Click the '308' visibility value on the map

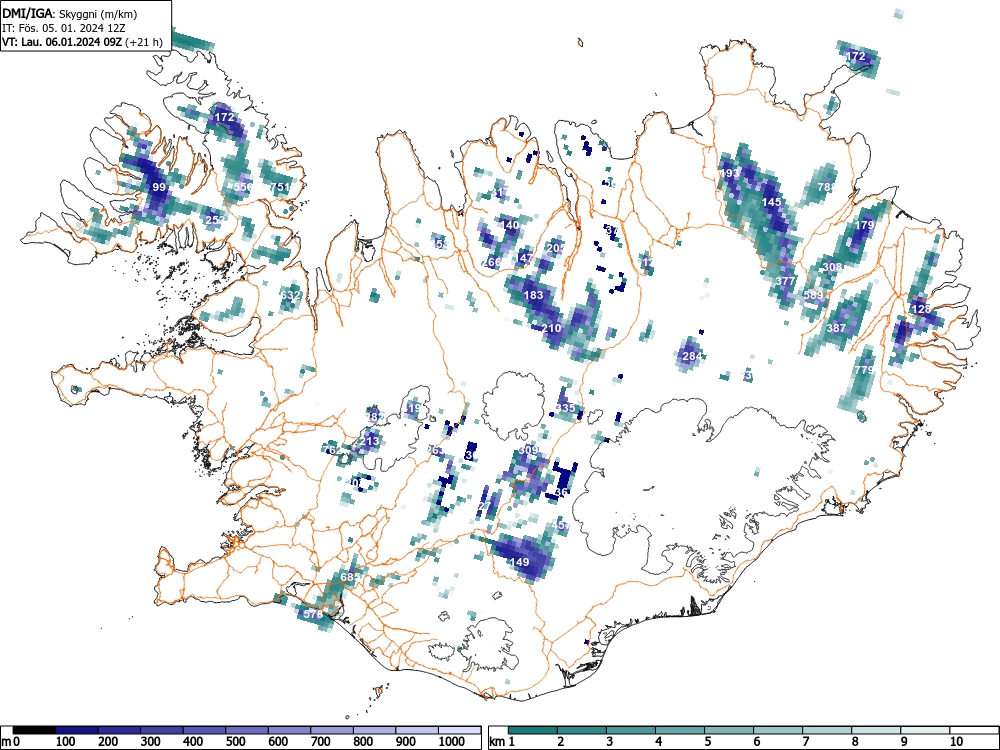pos(832,267)
